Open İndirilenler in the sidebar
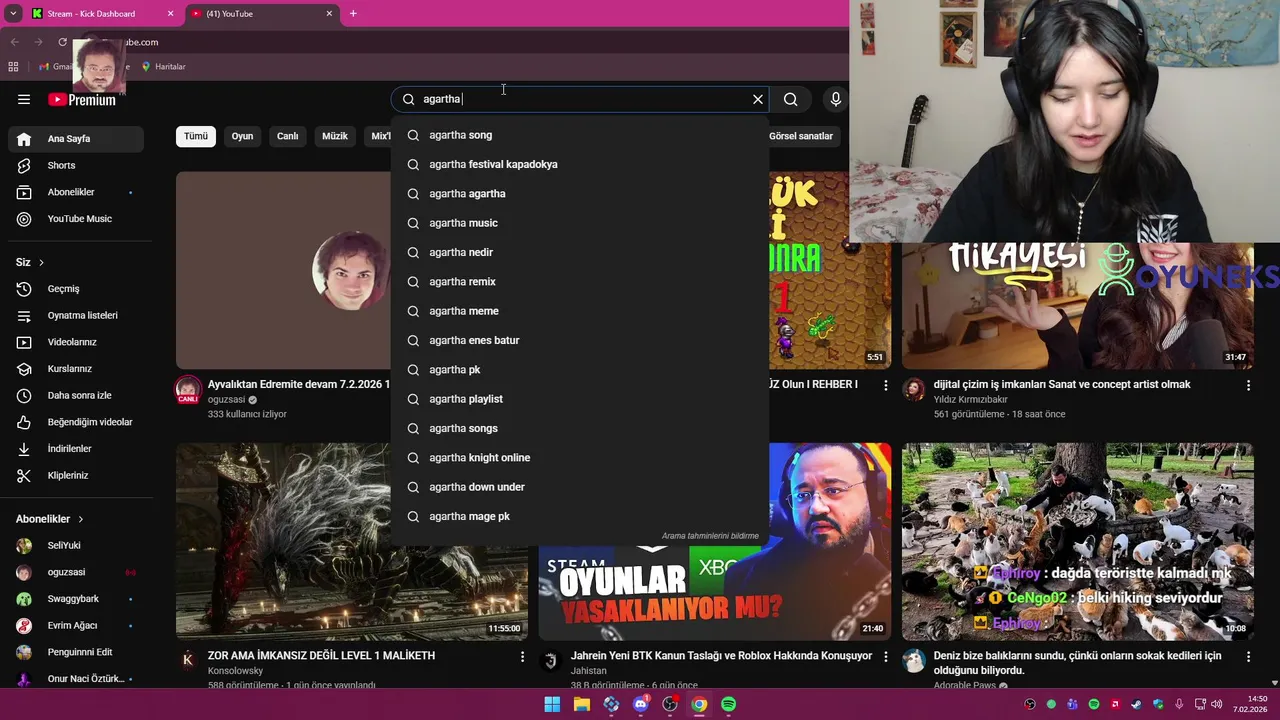Image resolution: width=1280 pixels, height=720 pixels. click(x=76, y=449)
